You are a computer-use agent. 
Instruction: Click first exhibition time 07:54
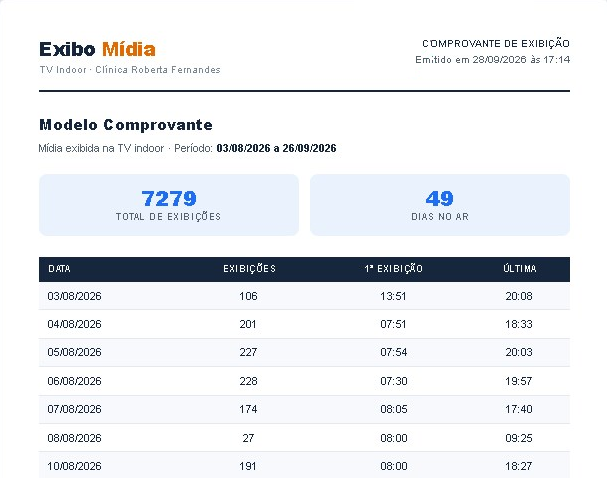point(394,352)
